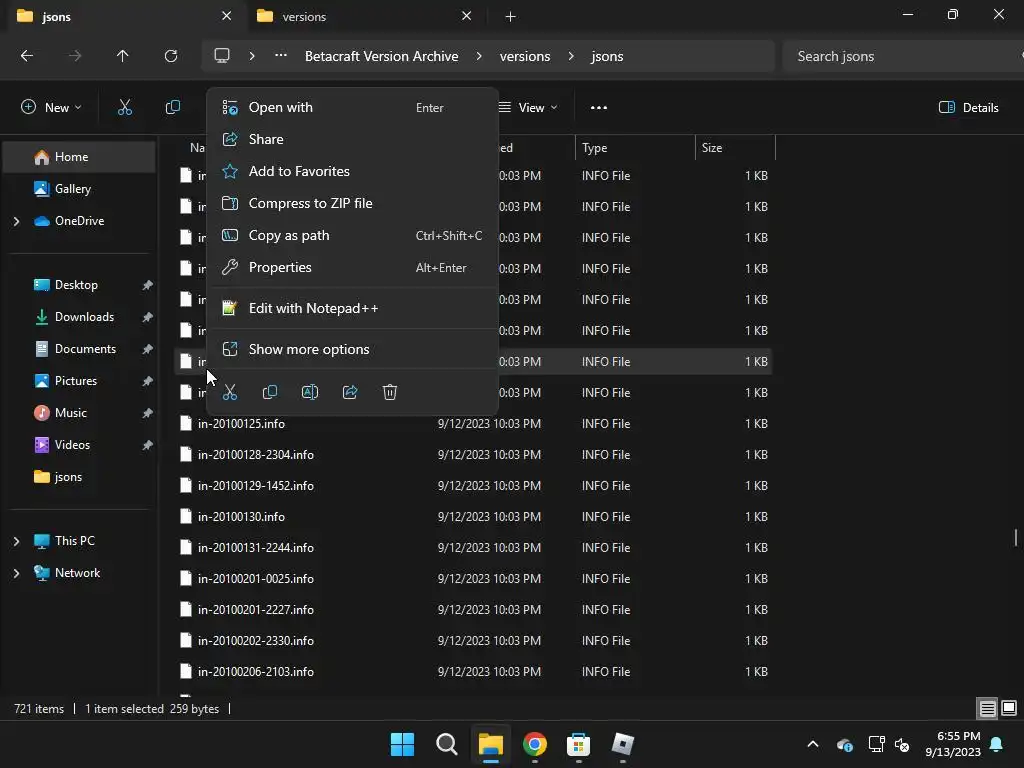
Task: Toggle the Details pane
Action: tap(968, 108)
